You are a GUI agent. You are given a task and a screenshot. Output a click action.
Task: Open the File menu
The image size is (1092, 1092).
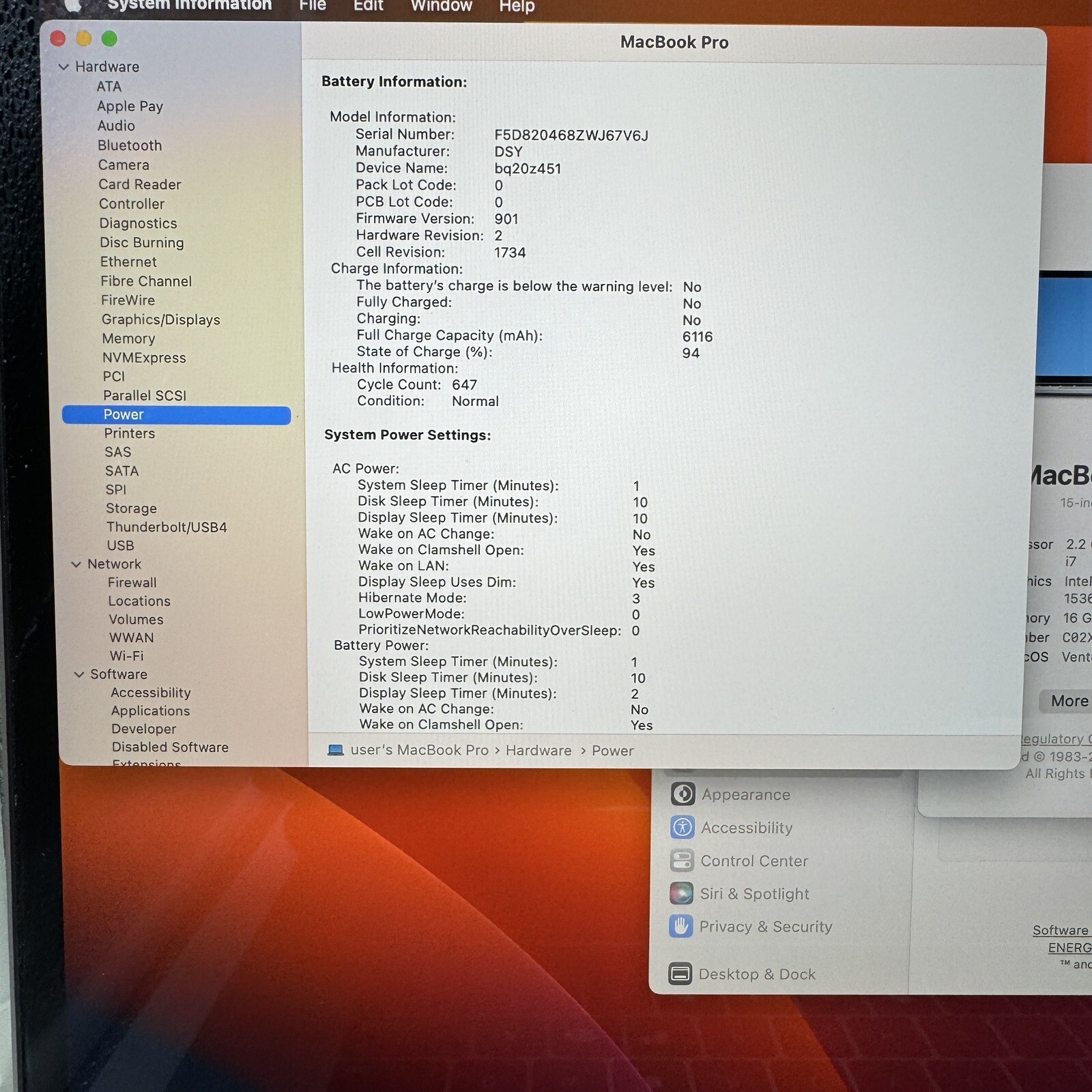click(313, 6)
